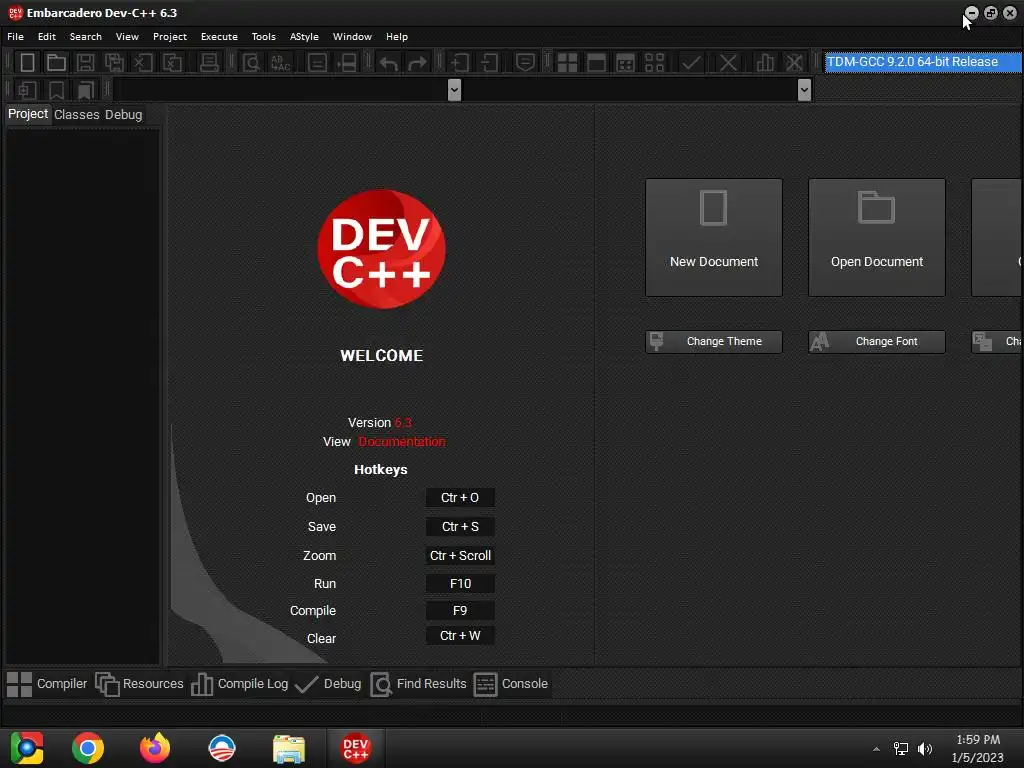Launch Google Chrome from the taskbar

click(88, 748)
